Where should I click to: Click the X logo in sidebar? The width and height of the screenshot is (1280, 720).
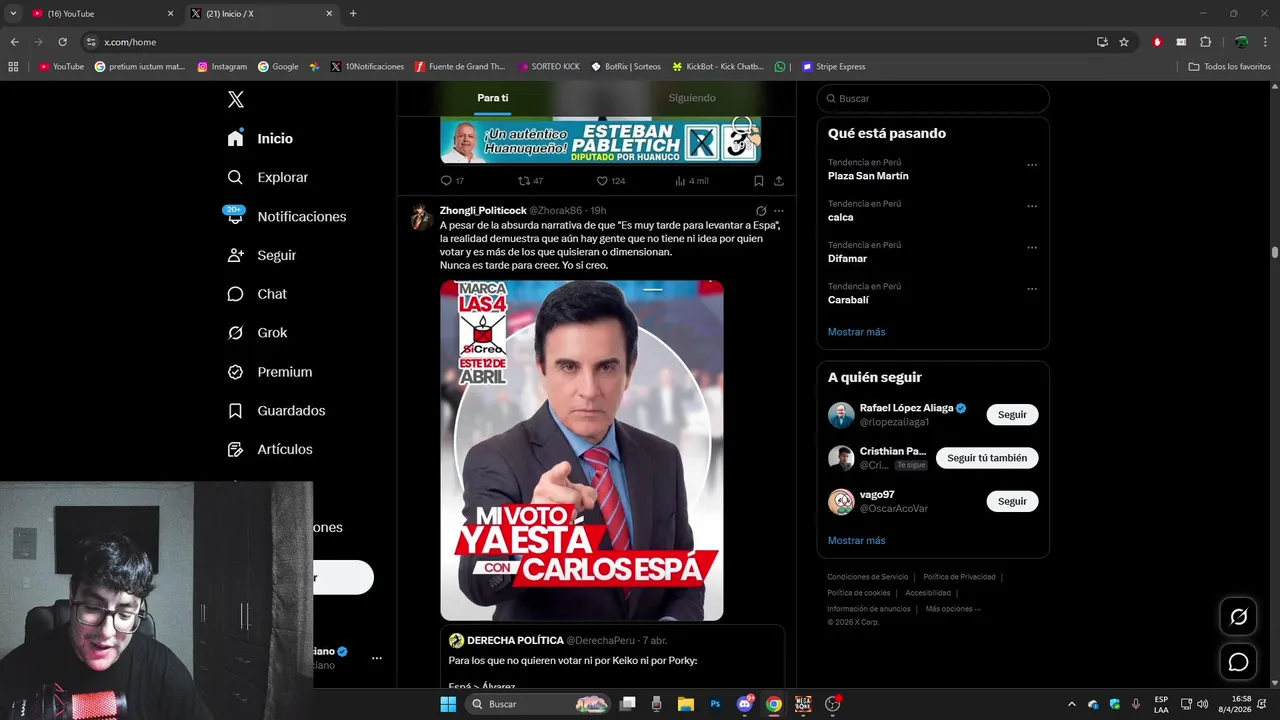[235, 99]
